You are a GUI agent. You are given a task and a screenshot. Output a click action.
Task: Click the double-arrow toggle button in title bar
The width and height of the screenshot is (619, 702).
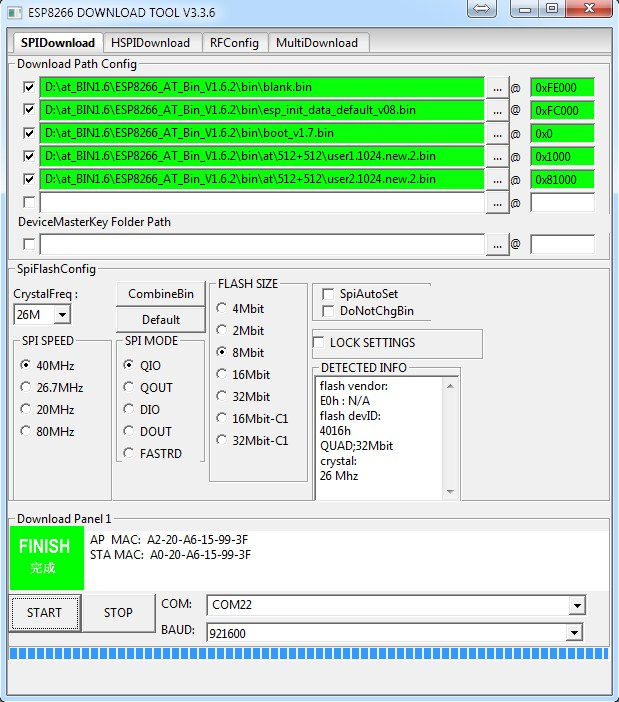point(482,8)
